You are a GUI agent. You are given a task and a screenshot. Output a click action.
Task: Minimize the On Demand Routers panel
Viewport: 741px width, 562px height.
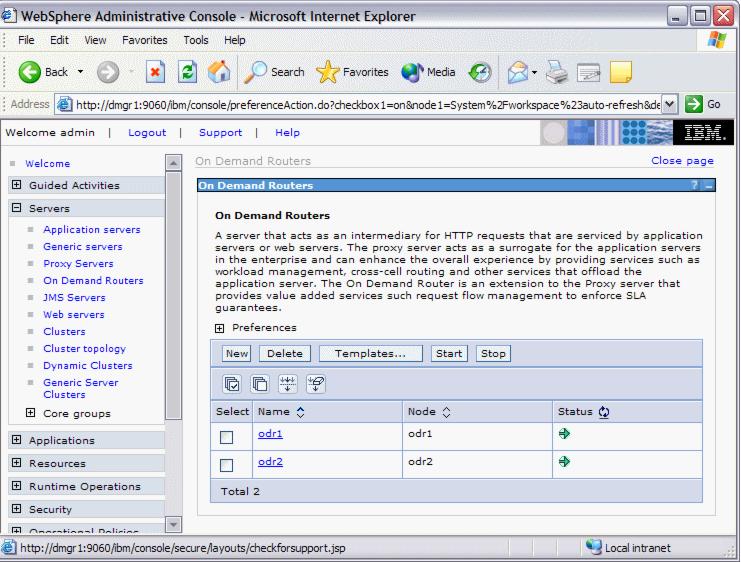click(708, 186)
